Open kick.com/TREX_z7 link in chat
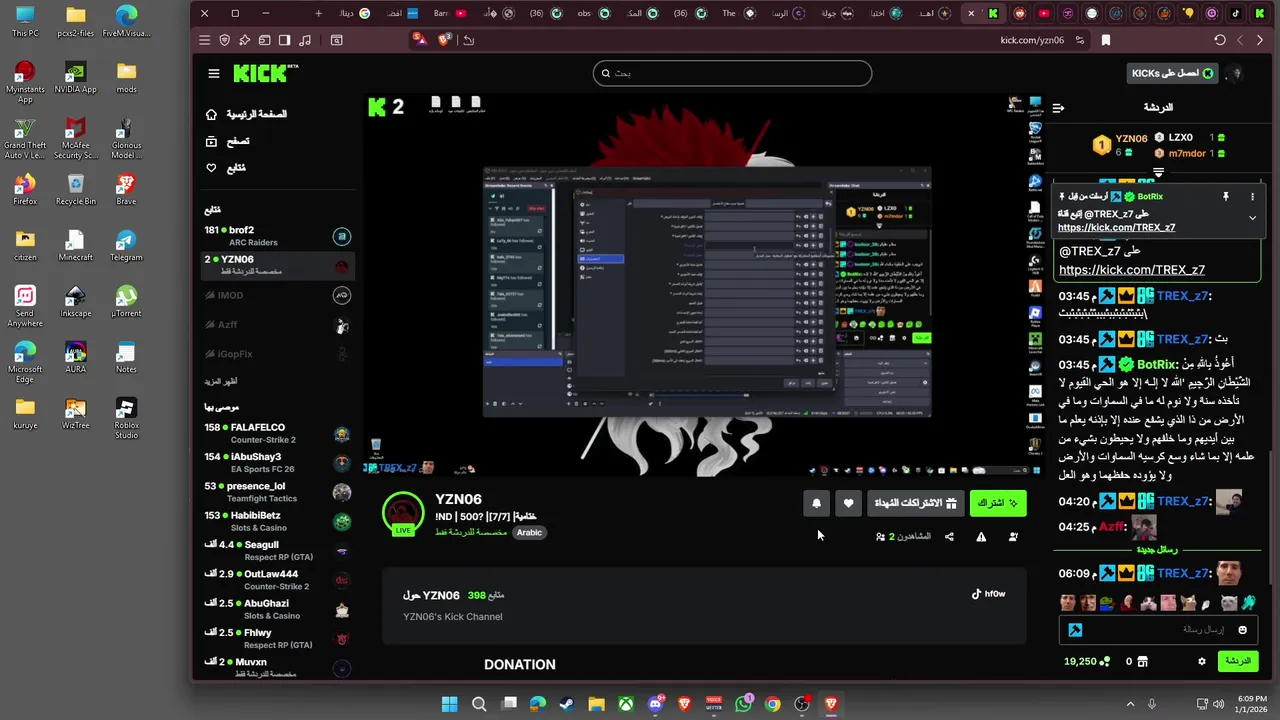The height and width of the screenshot is (720, 1280). (x=1131, y=270)
